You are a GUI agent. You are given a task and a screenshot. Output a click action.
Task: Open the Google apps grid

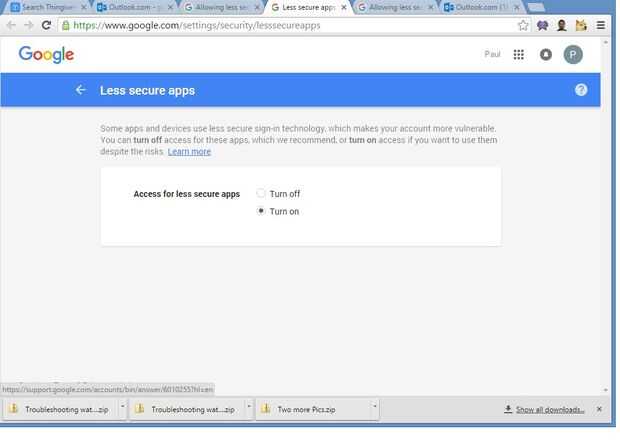[x=518, y=55]
